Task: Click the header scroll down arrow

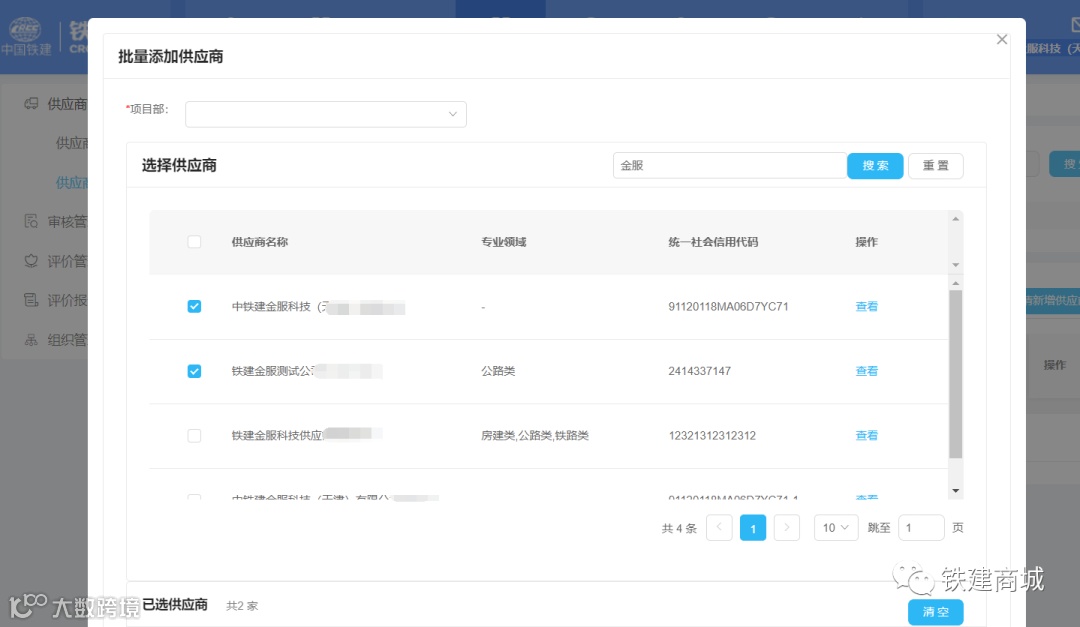Action: (955, 265)
